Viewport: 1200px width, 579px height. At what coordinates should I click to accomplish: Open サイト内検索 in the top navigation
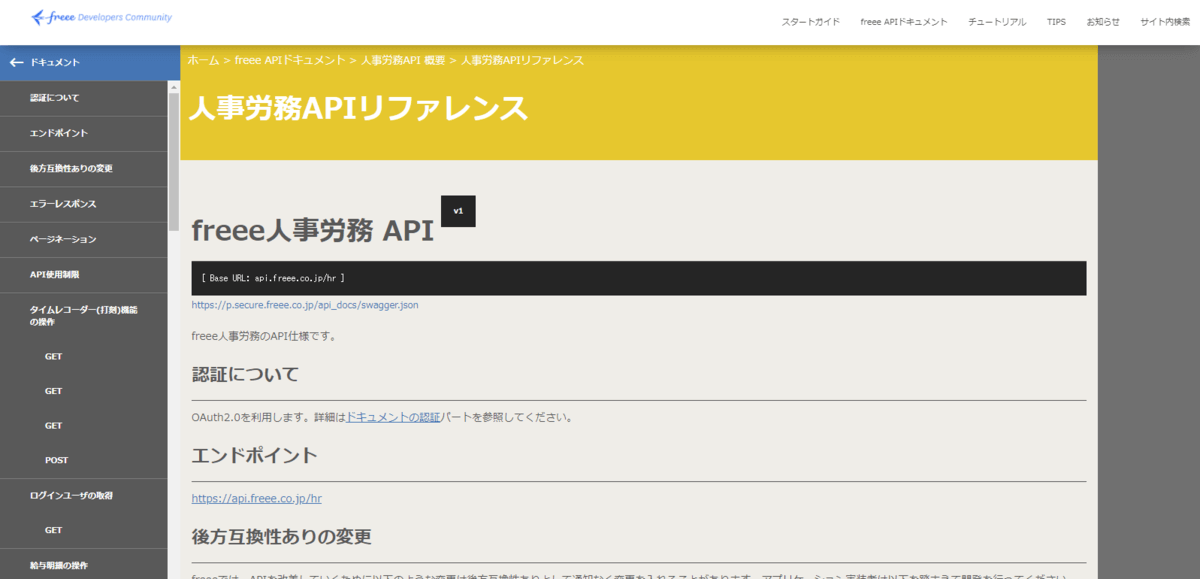pos(1165,22)
